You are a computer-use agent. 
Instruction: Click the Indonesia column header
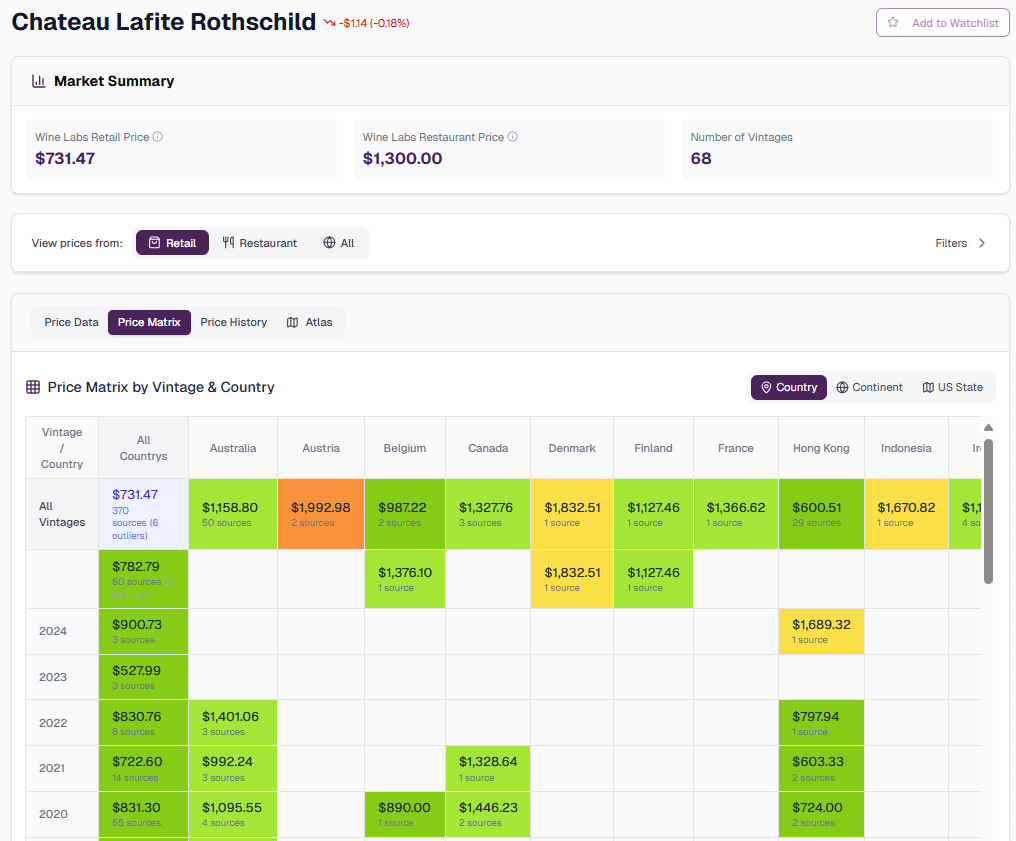(x=906, y=448)
